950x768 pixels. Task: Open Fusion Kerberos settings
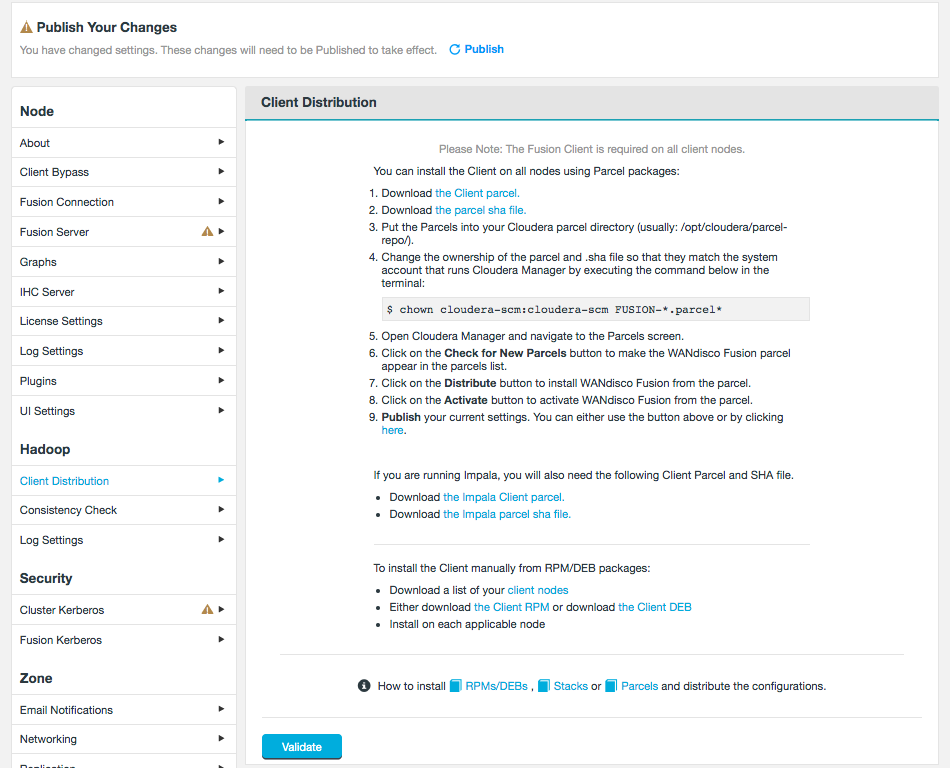tap(124, 640)
